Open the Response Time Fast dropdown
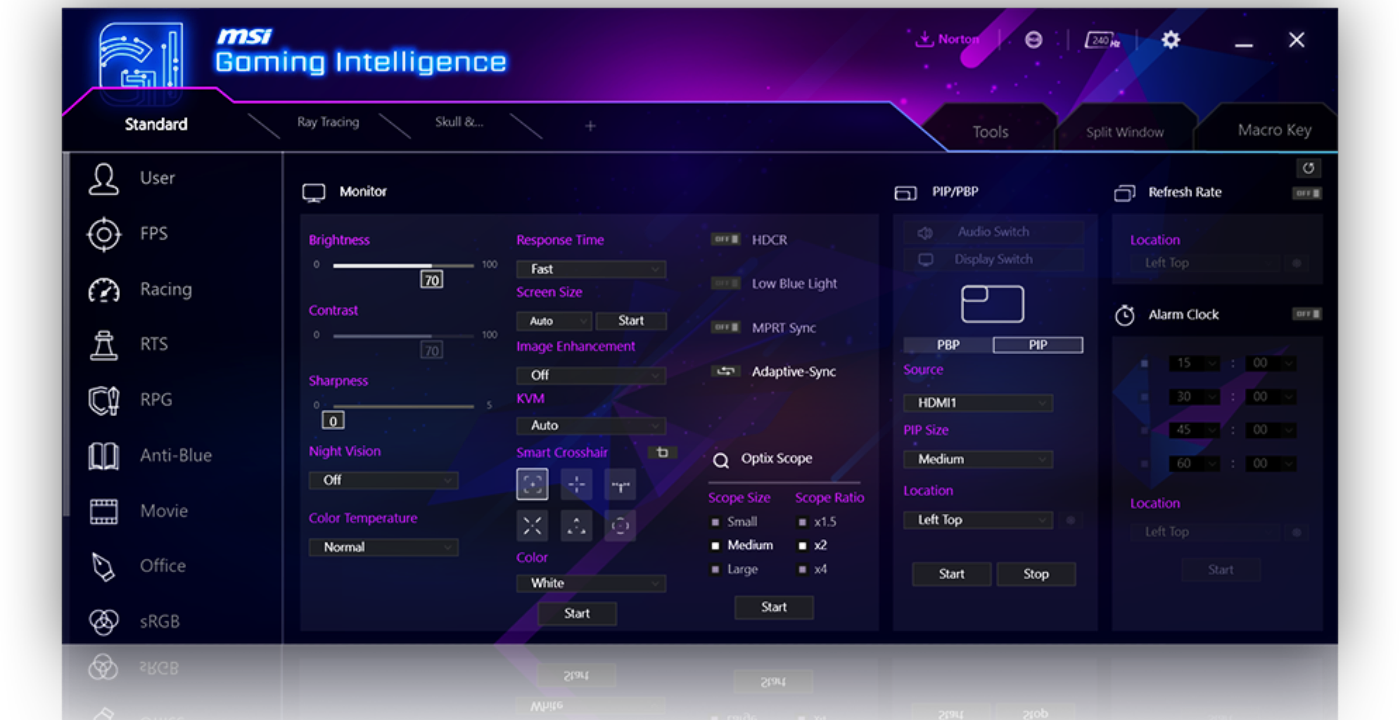 pos(591,269)
